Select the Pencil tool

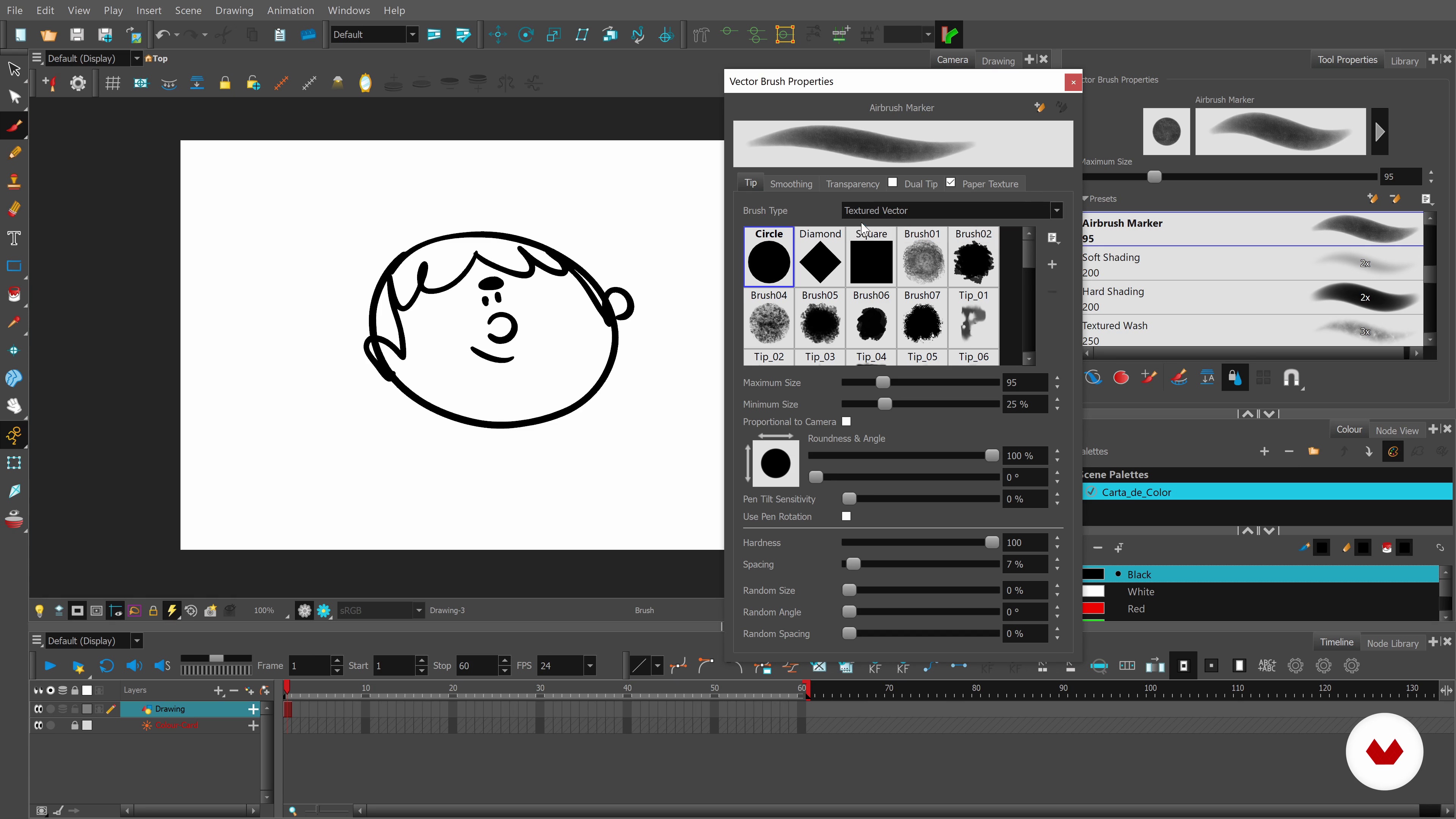(14, 152)
